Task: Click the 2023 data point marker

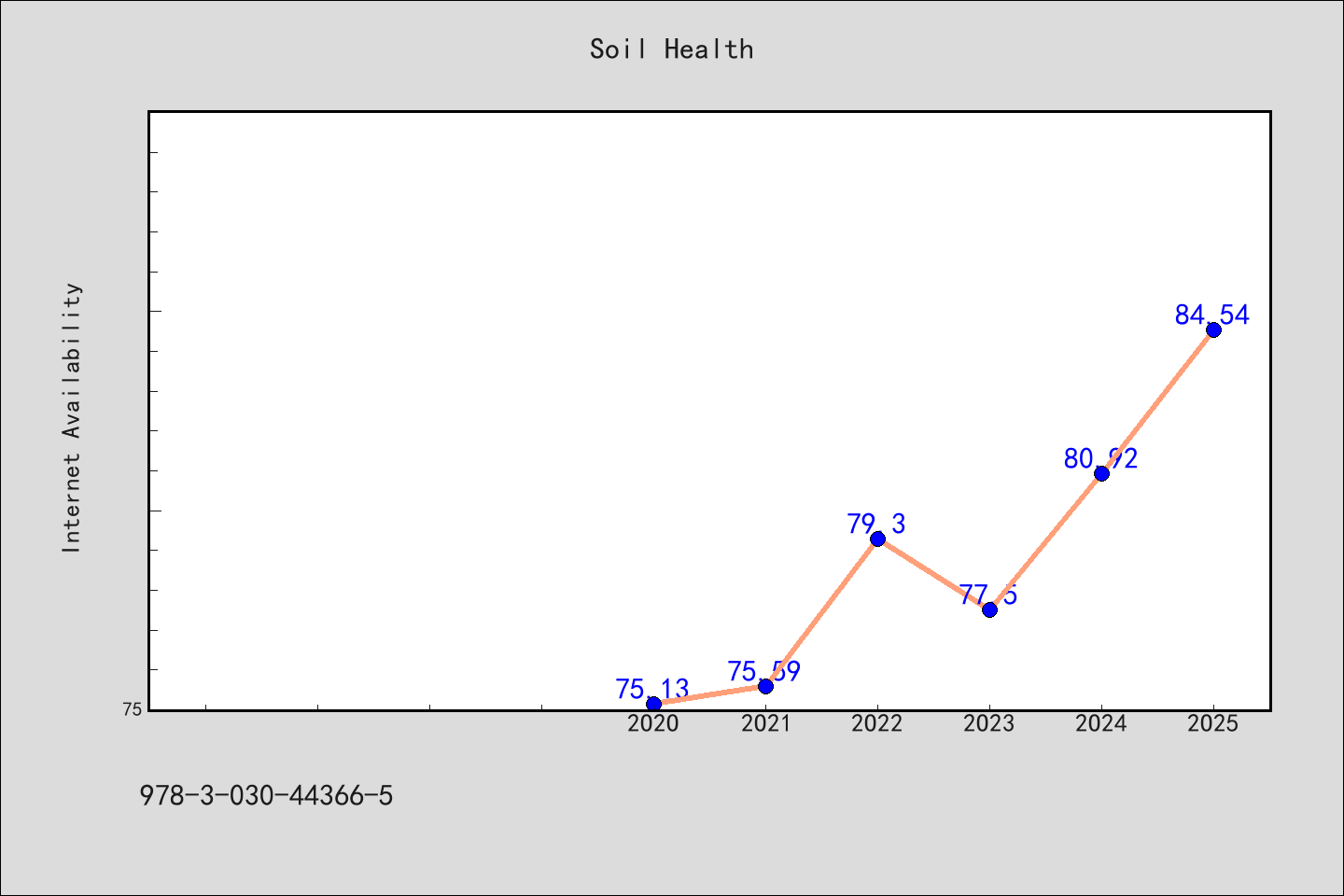Action: coord(989,609)
